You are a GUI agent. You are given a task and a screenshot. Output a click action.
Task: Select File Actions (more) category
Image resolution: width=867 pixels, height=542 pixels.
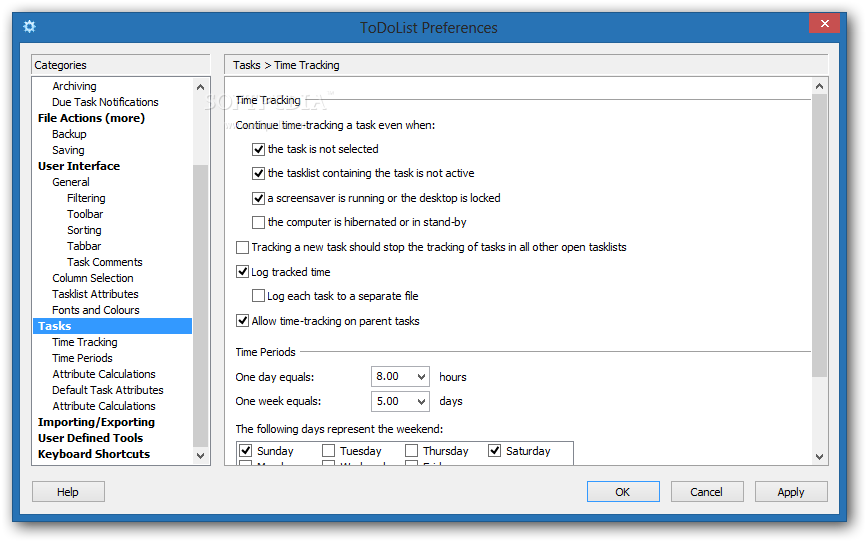(x=91, y=118)
